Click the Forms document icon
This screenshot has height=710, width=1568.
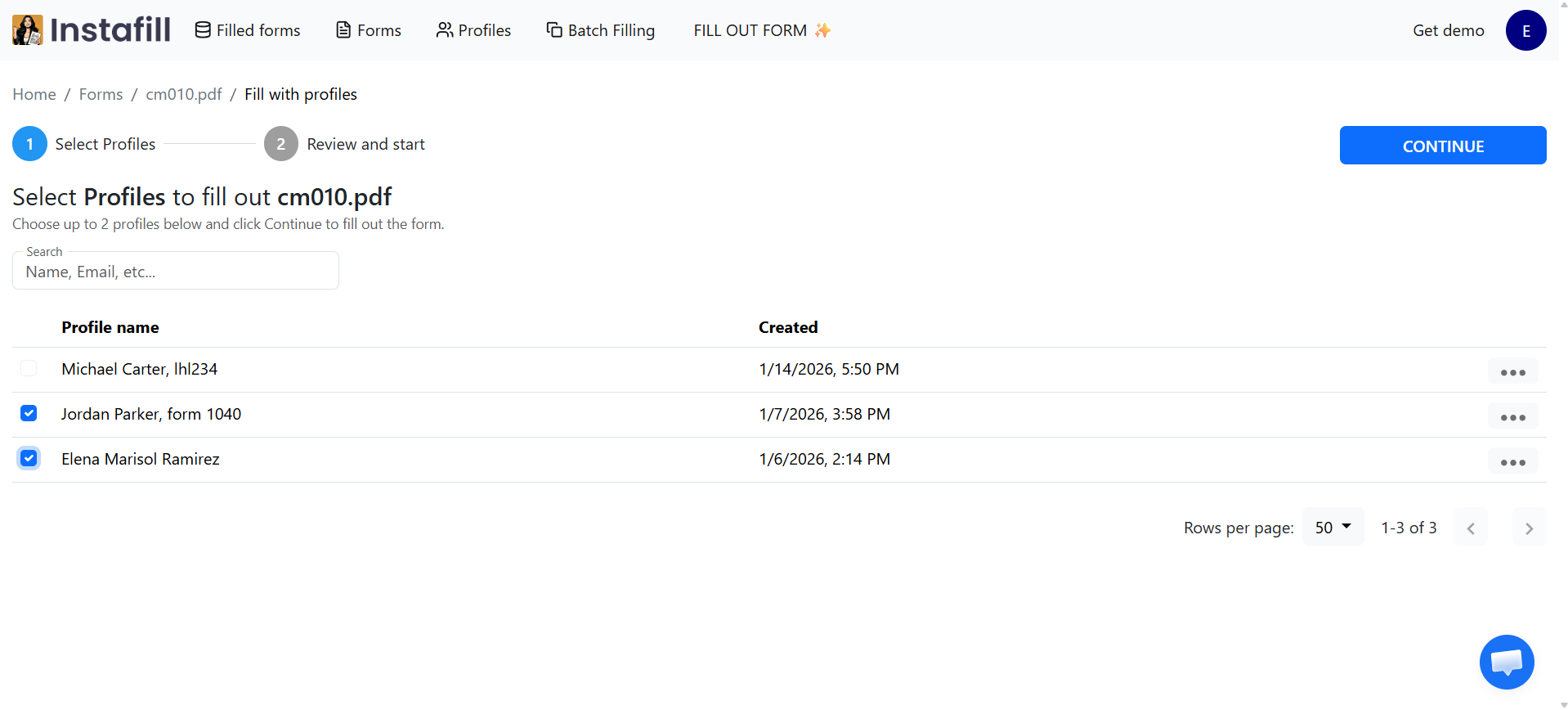coord(343,30)
